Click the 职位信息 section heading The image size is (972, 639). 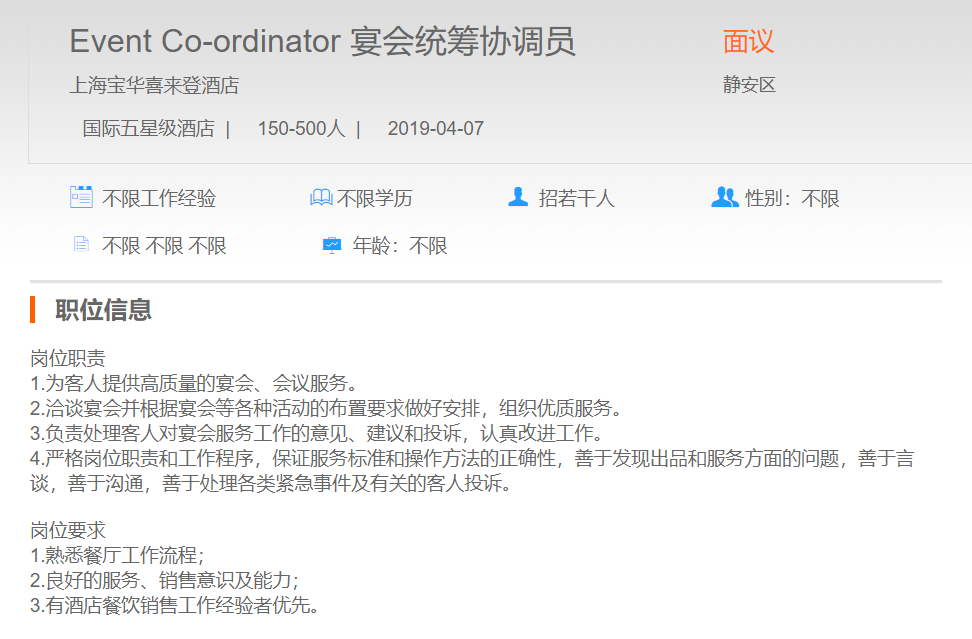click(103, 310)
